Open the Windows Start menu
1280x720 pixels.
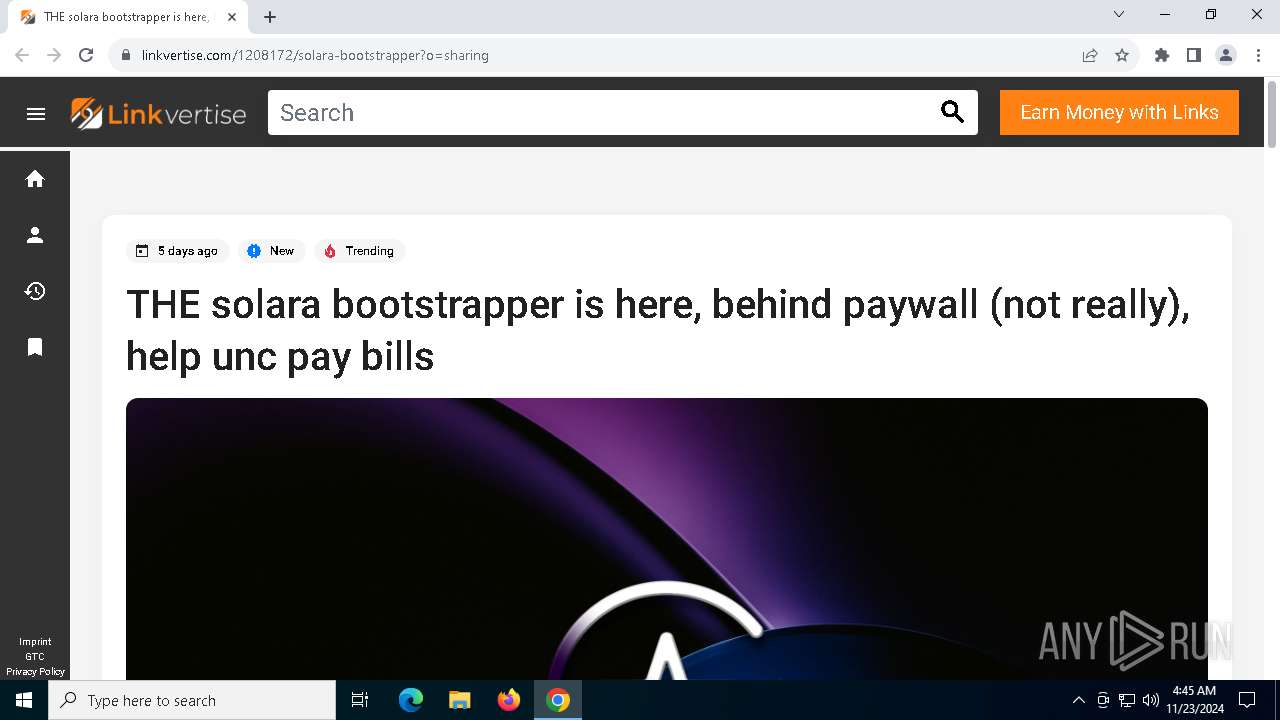24,700
